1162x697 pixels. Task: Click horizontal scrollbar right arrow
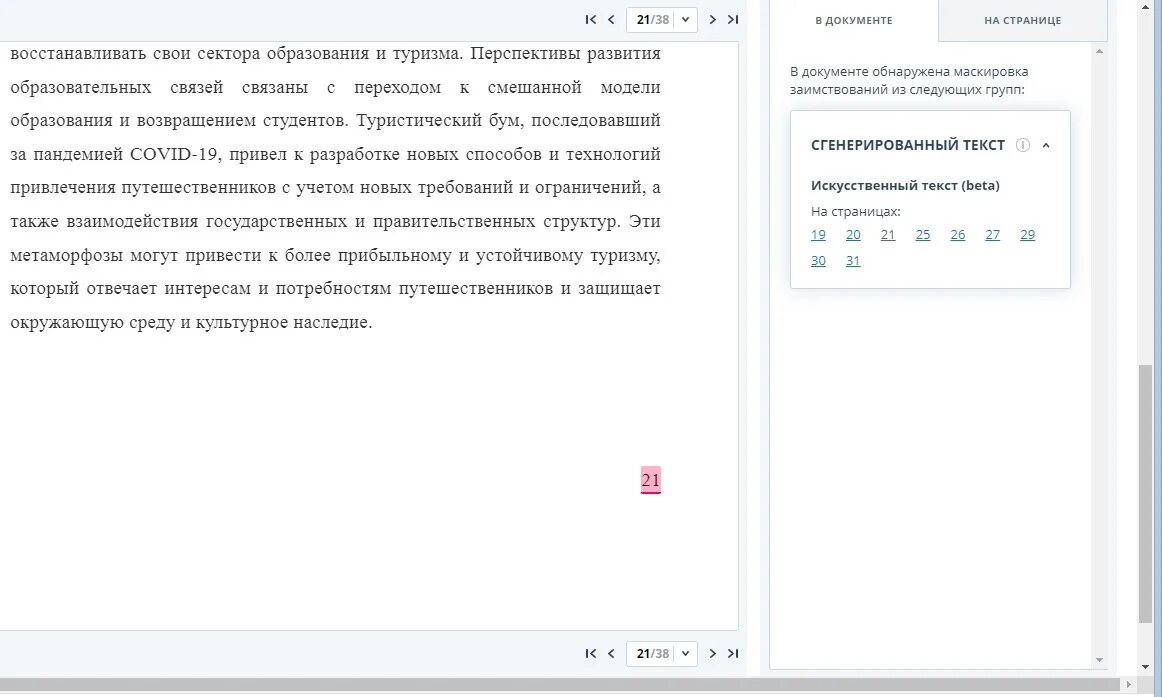click(x=1129, y=684)
